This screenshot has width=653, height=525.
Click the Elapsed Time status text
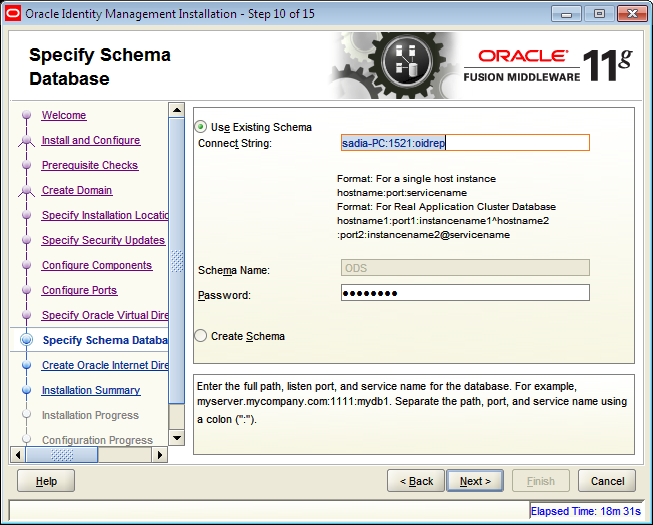pos(586,511)
